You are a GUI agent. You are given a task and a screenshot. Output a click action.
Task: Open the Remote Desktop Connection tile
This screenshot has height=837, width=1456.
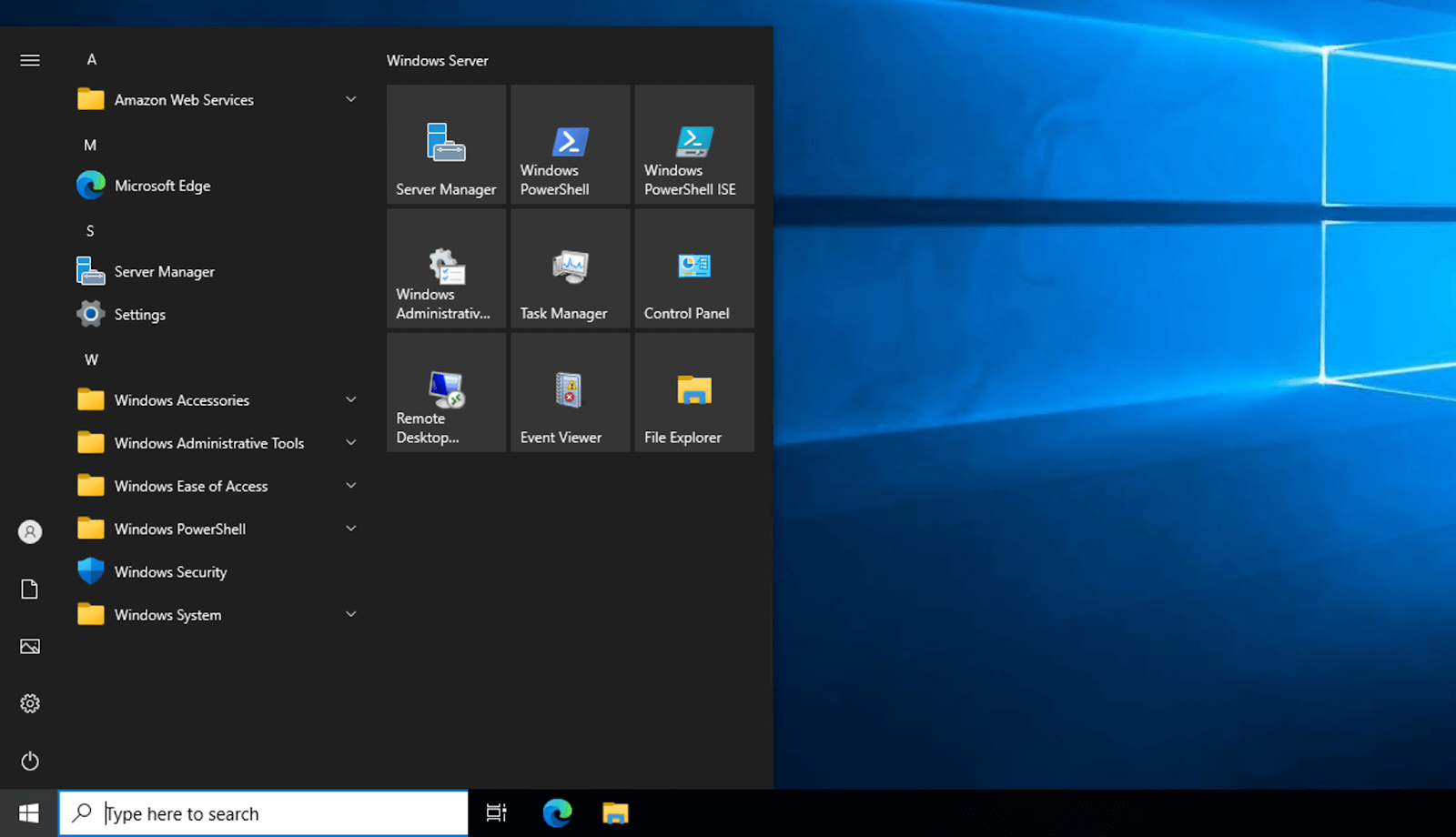click(446, 392)
